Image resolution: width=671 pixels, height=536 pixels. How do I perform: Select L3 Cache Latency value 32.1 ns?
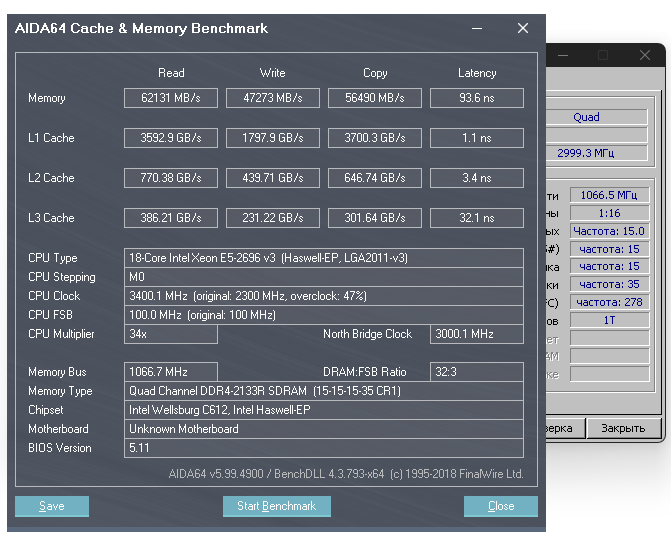(477, 218)
